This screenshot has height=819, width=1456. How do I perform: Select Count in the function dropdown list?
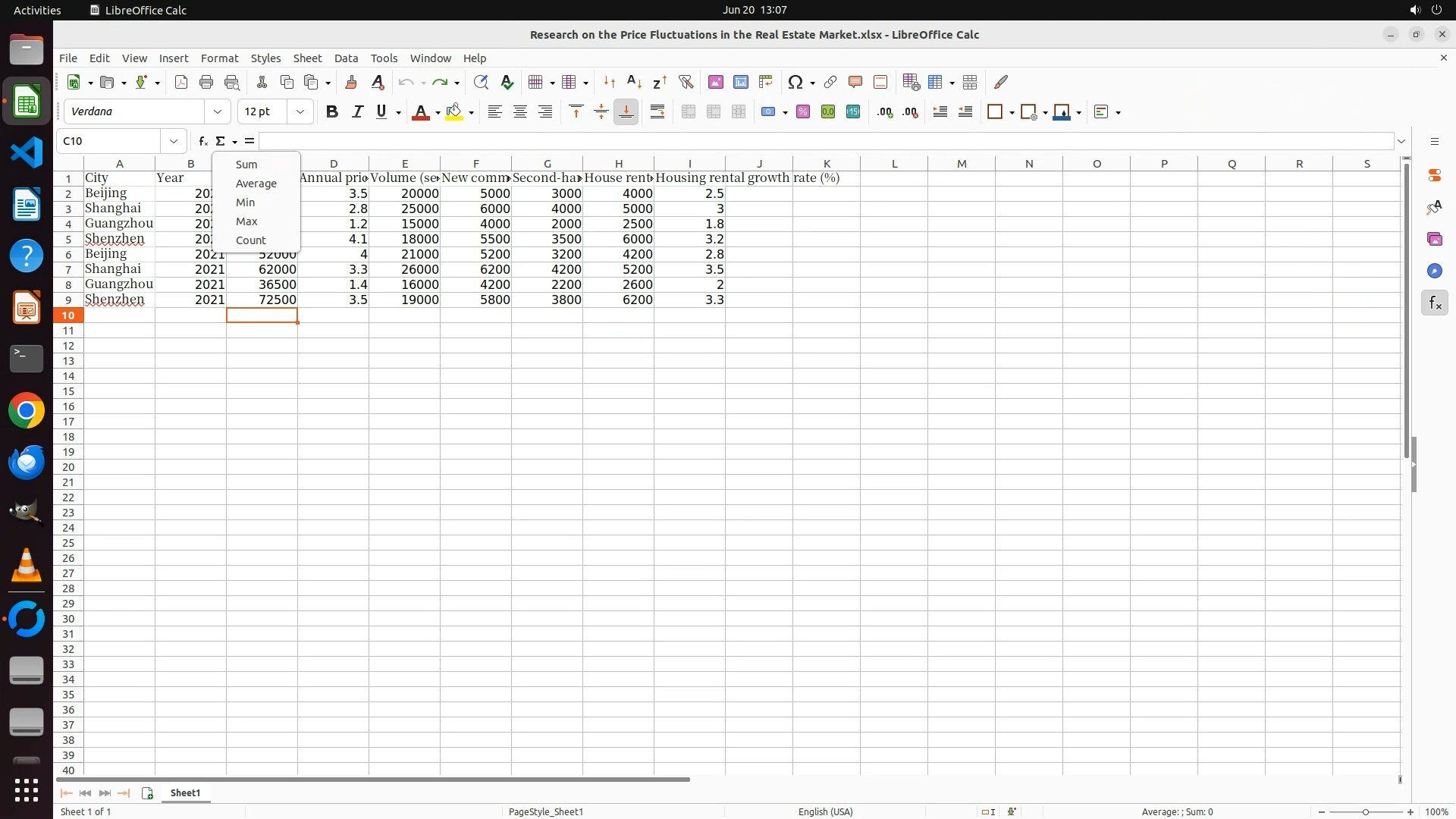(x=250, y=240)
